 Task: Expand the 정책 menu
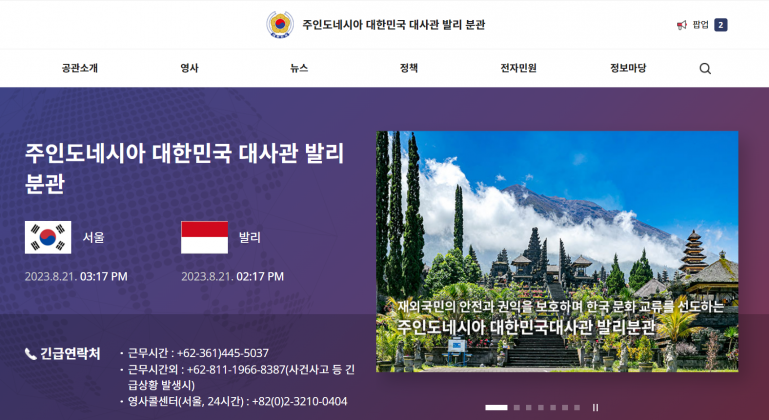[x=408, y=69]
